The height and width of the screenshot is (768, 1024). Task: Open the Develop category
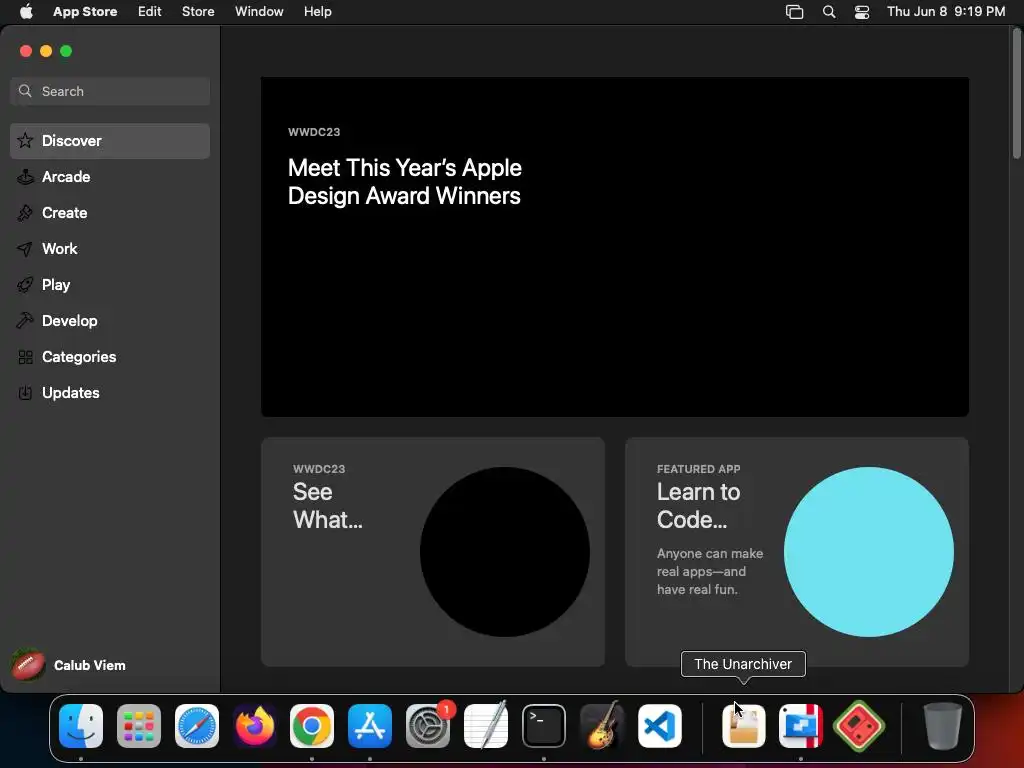110,321
